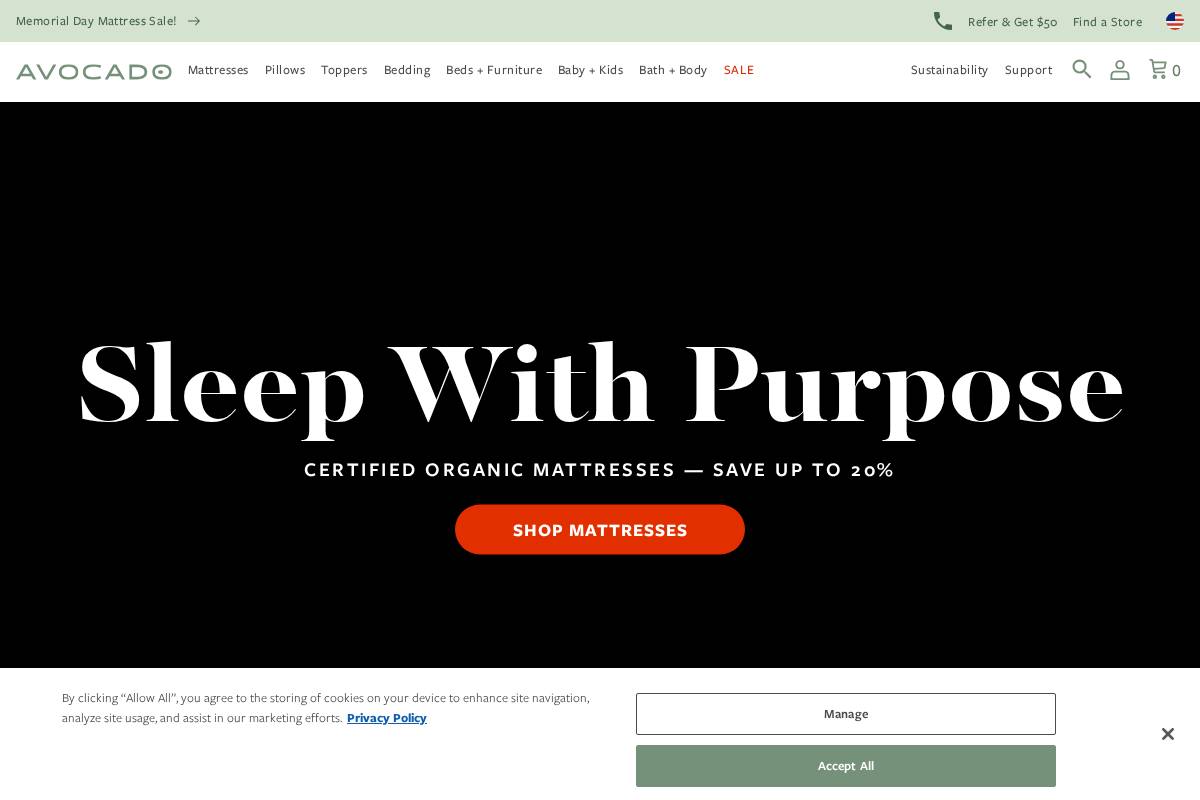The image size is (1200, 800).
Task: Follow the Memorial Day sale arrow
Action: click(194, 21)
